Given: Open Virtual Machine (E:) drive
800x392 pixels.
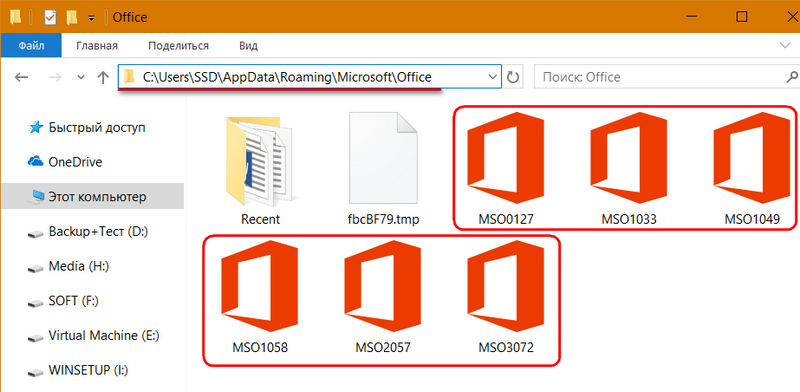Looking at the screenshot, I should click(x=94, y=336).
